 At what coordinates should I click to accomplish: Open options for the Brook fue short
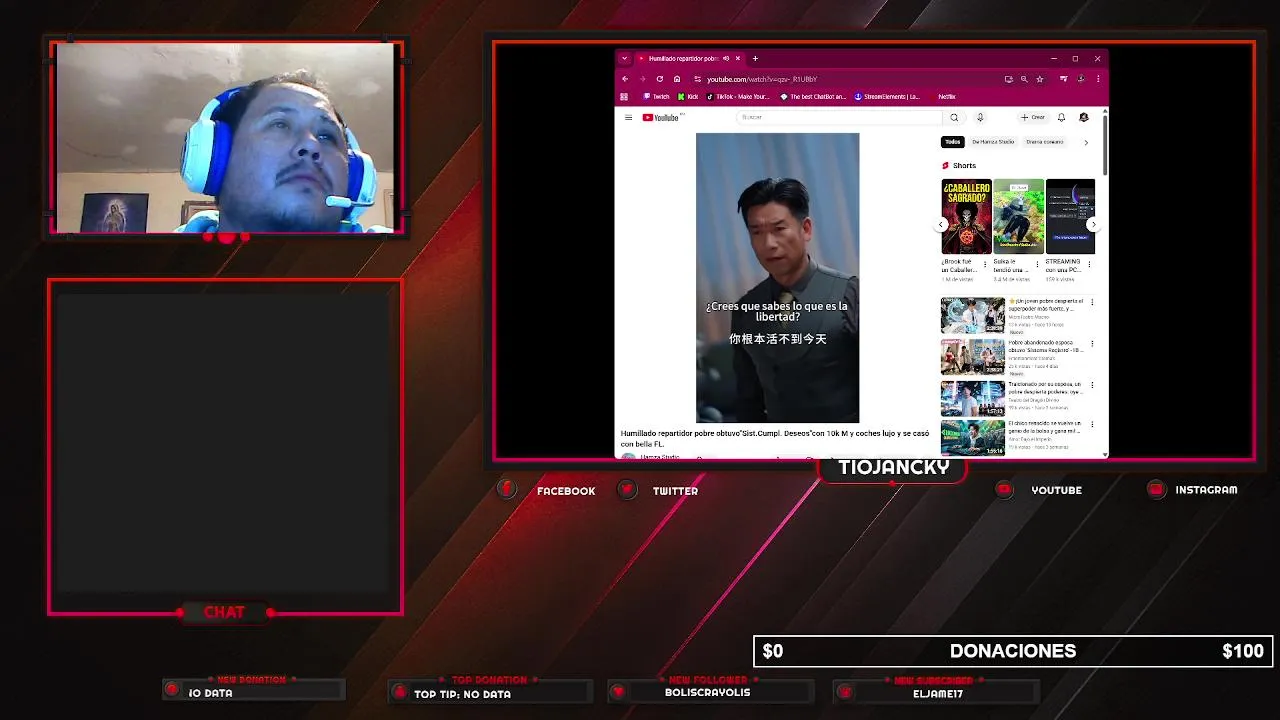coord(985,265)
